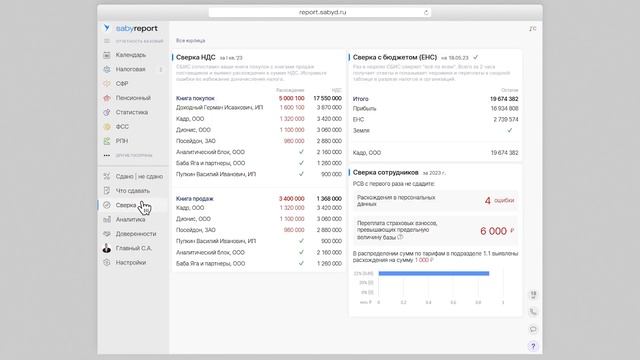The height and width of the screenshot is (360, 640).
Task: Click the Сверка checkmark icon in the sidebar
Action: click(x=107, y=205)
